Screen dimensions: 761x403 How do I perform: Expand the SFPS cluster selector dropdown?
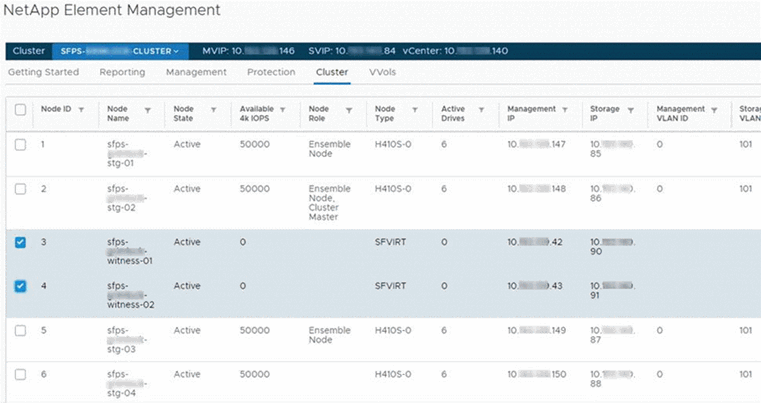(x=120, y=51)
